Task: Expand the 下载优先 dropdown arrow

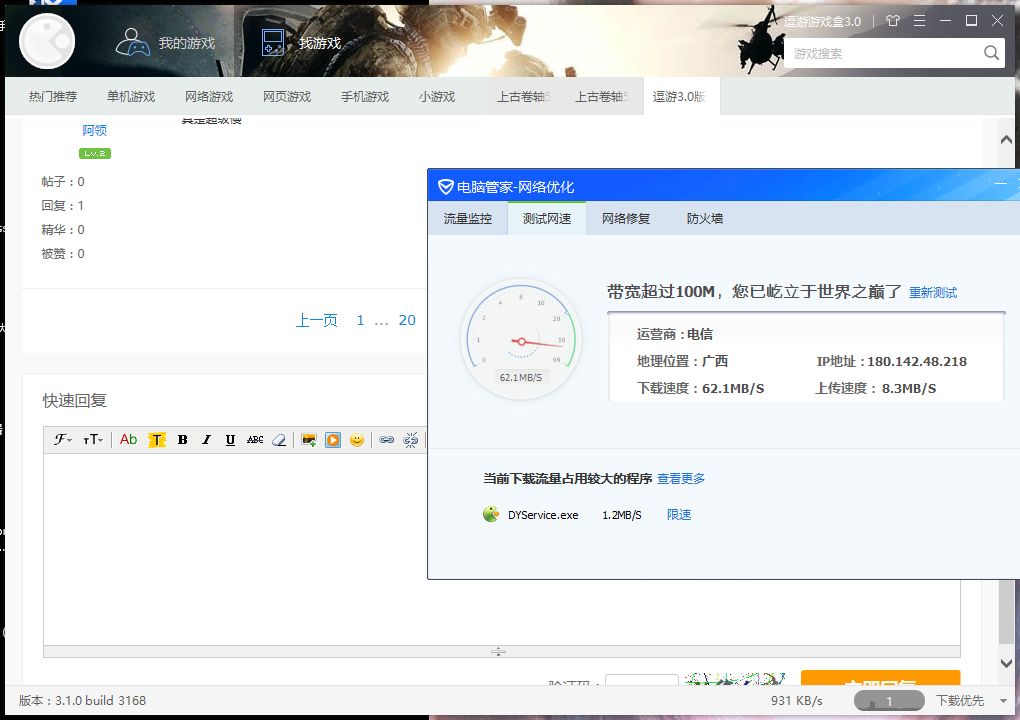Action: click(x=1003, y=700)
